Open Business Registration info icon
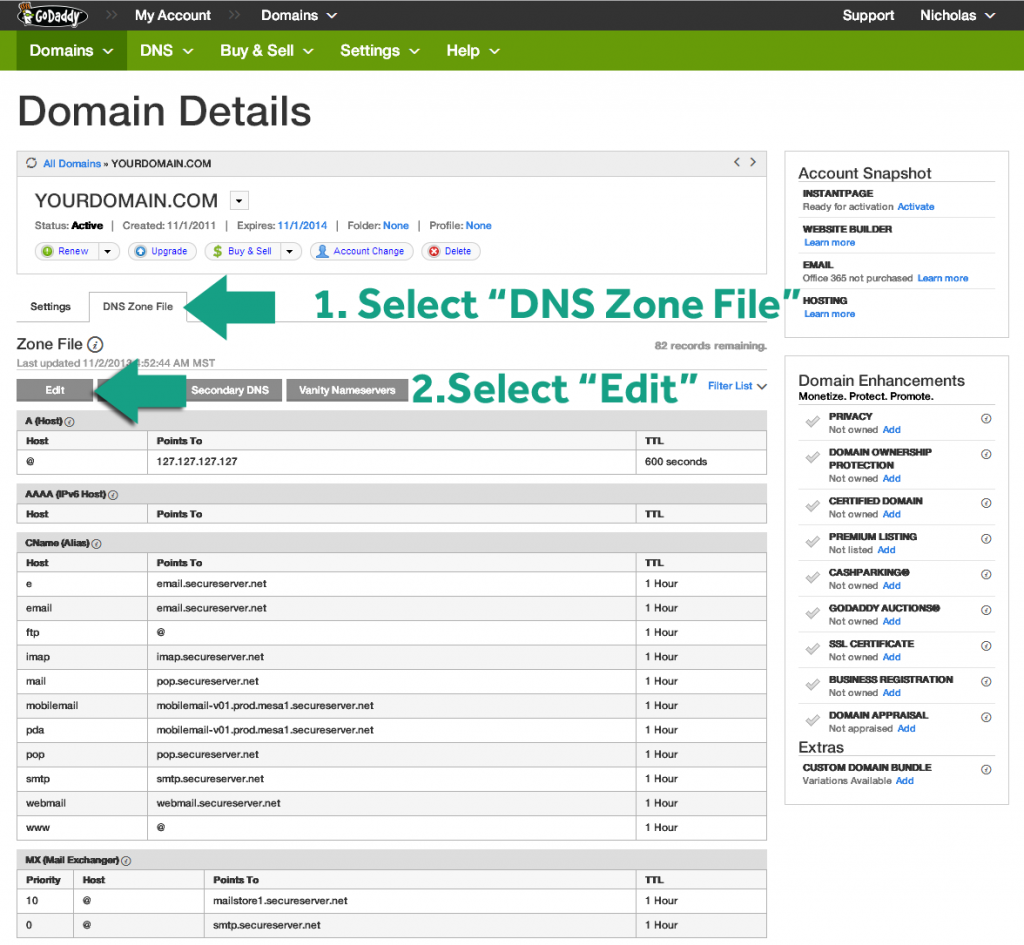1024x945 pixels. pos(986,681)
